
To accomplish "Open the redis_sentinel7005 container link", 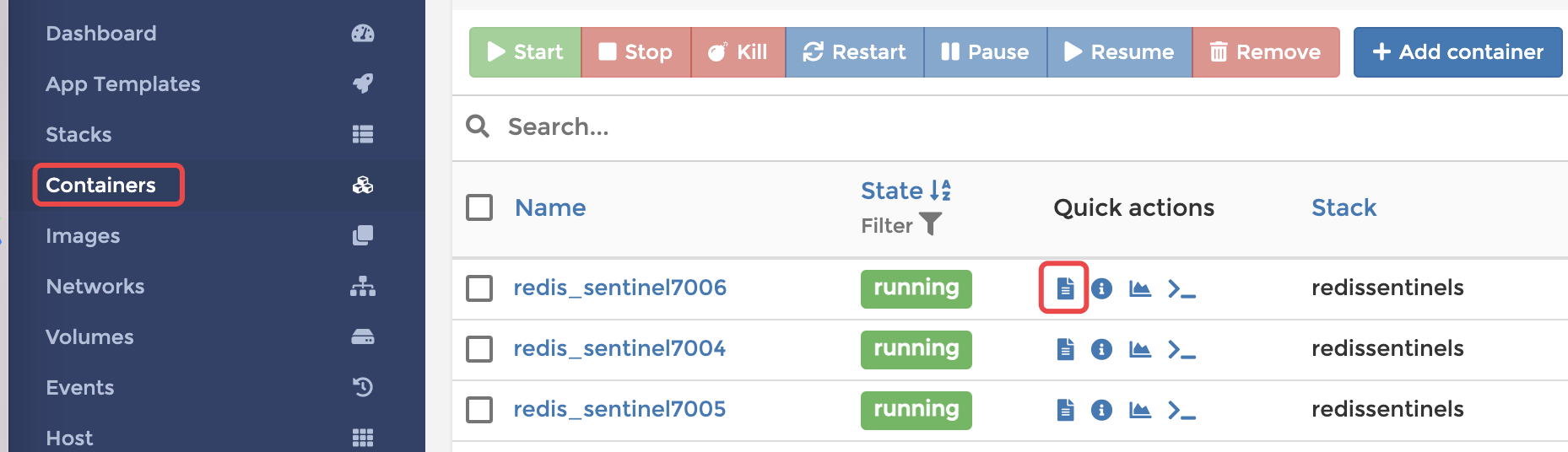I will pos(619,409).
